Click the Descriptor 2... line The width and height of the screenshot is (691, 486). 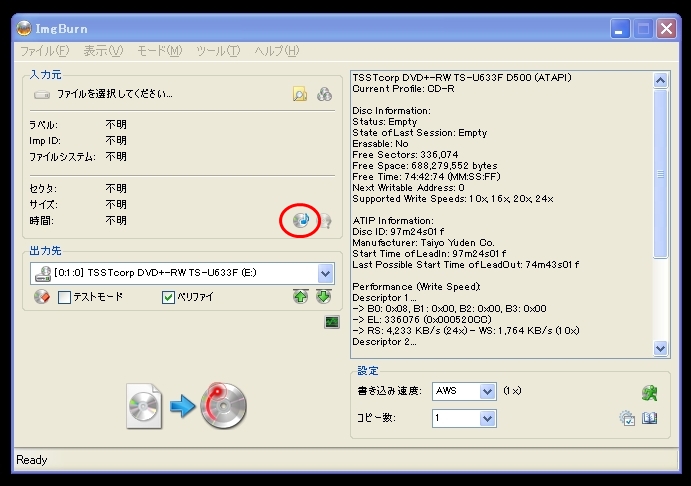[x=384, y=341]
